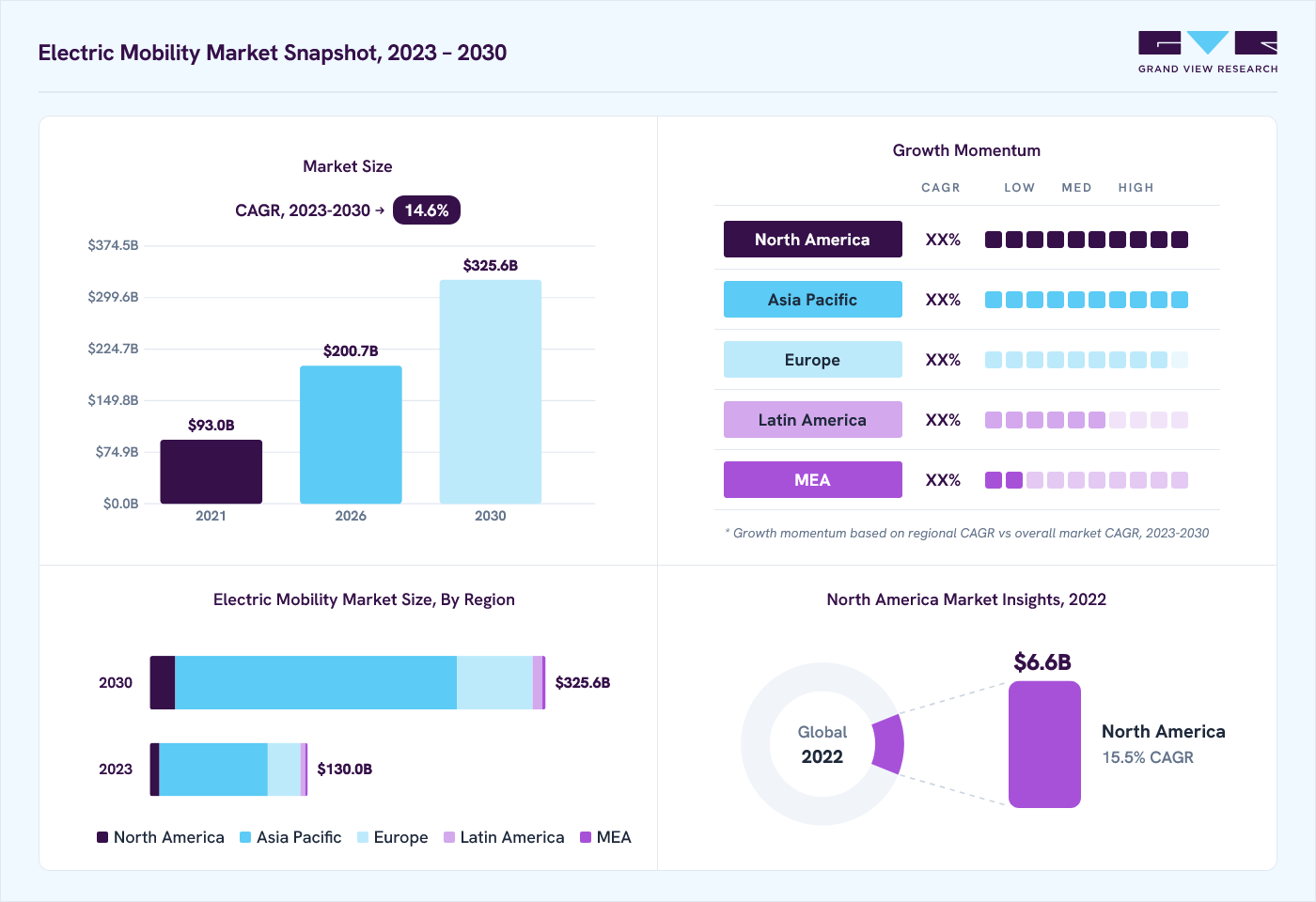Click the purple donut chart slice
Image resolution: width=1316 pixels, height=902 pixels.
coord(888,744)
